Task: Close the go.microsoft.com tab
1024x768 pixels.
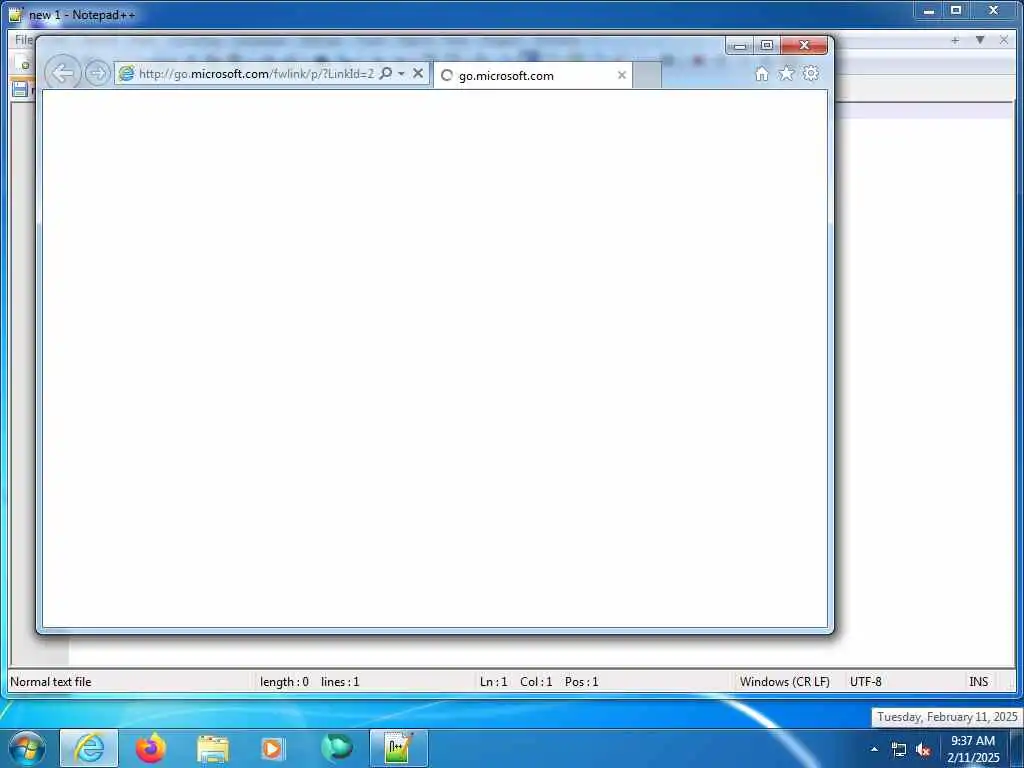Action: coord(622,76)
